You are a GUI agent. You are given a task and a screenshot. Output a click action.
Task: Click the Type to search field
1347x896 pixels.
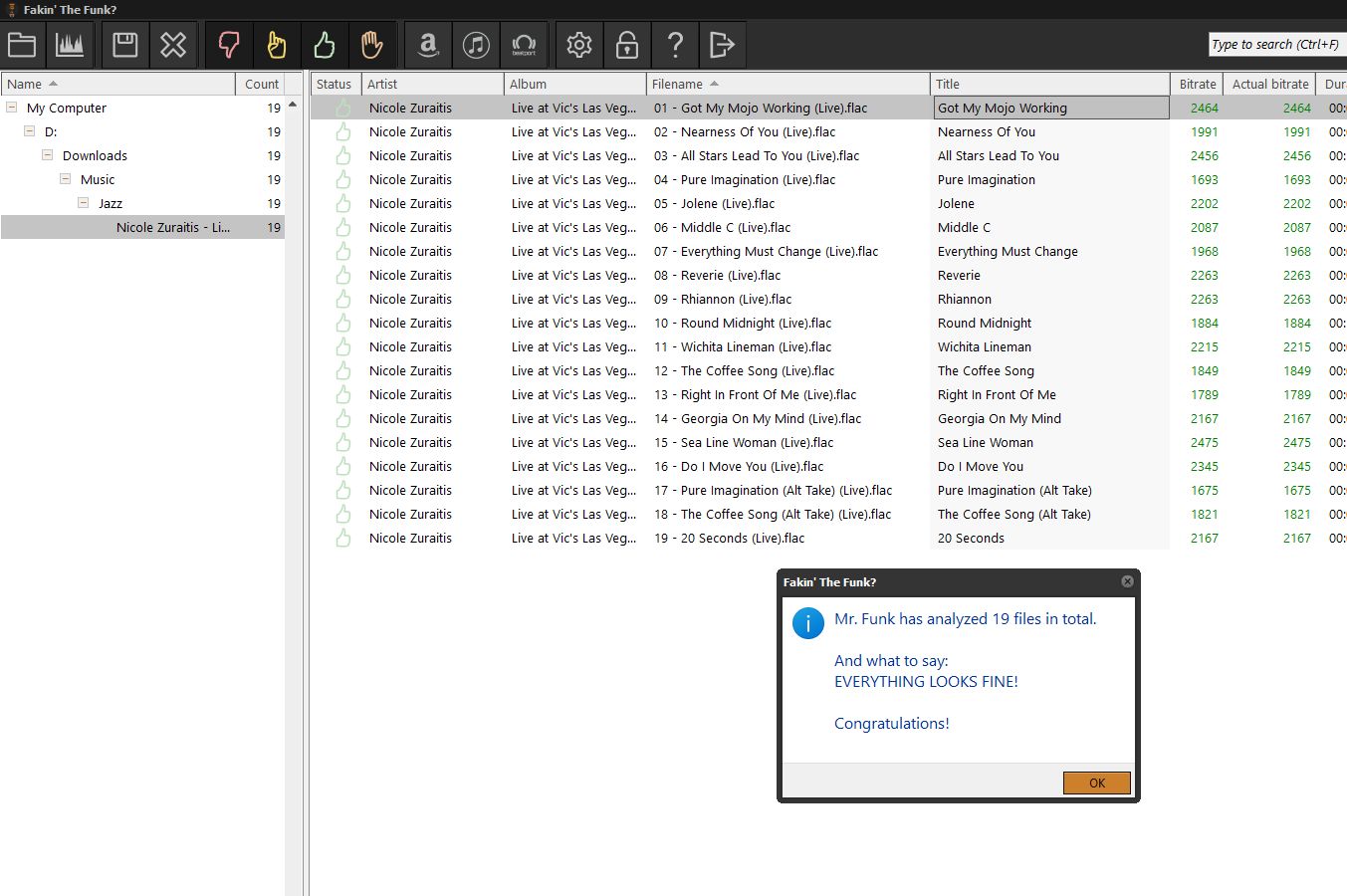[1275, 45]
